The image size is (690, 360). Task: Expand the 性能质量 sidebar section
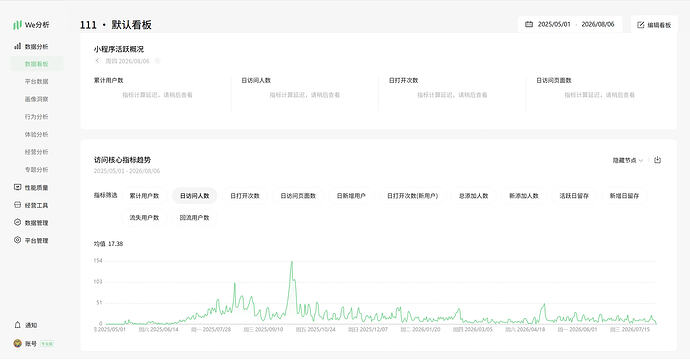(37, 187)
